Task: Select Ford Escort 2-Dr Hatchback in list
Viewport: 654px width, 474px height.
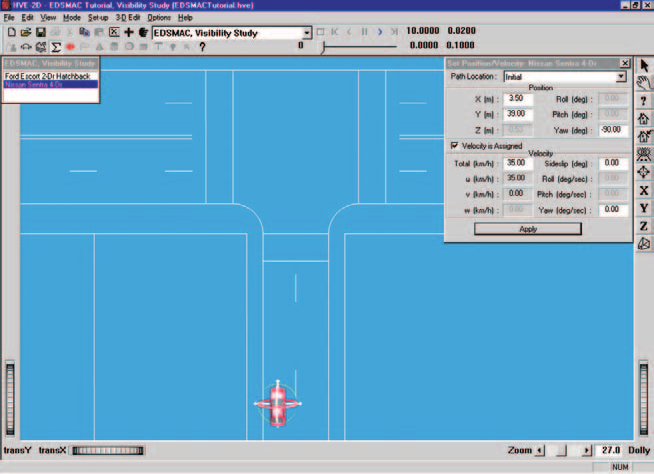Action: [48, 76]
